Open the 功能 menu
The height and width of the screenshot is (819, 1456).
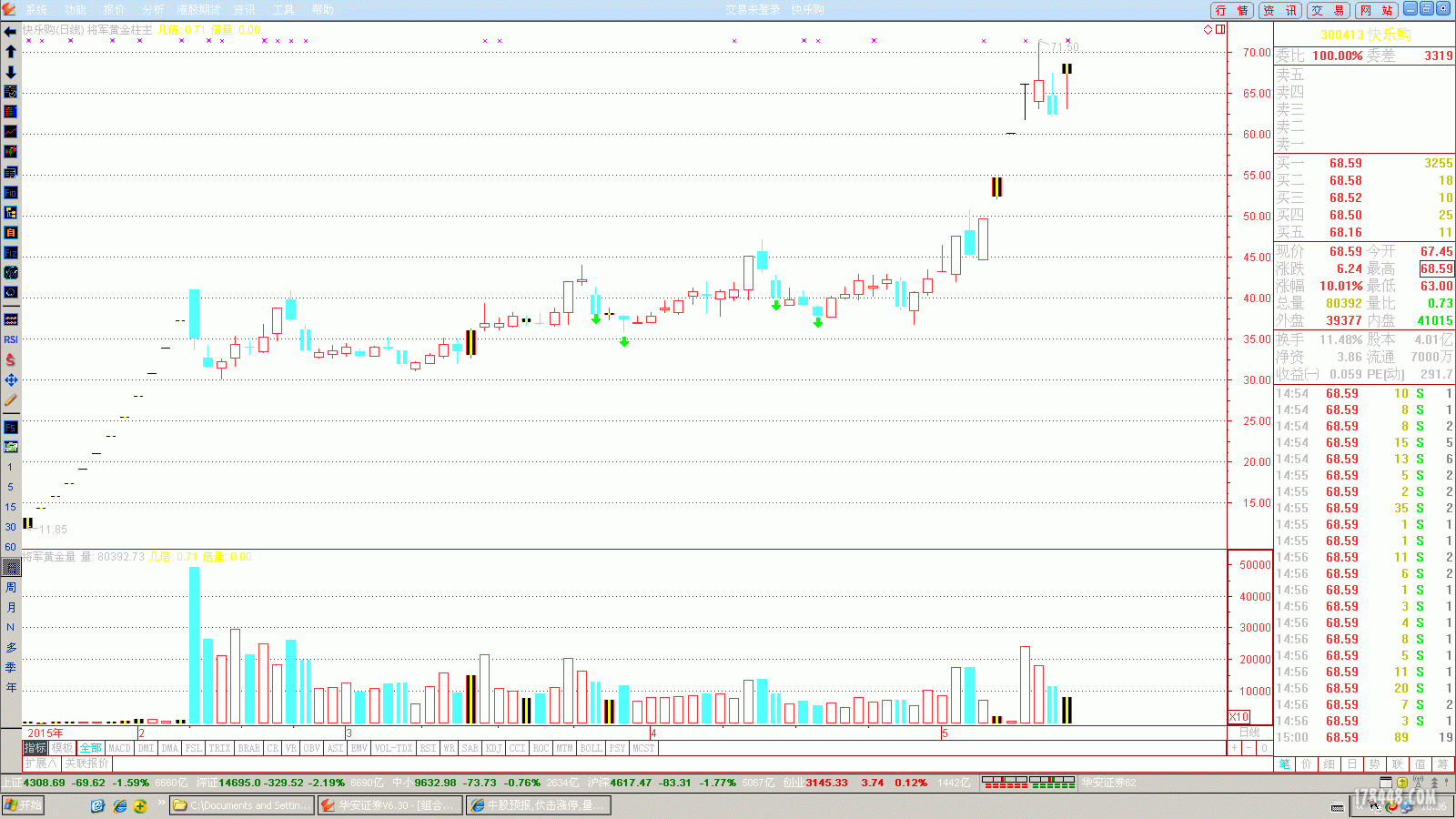(76, 9)
